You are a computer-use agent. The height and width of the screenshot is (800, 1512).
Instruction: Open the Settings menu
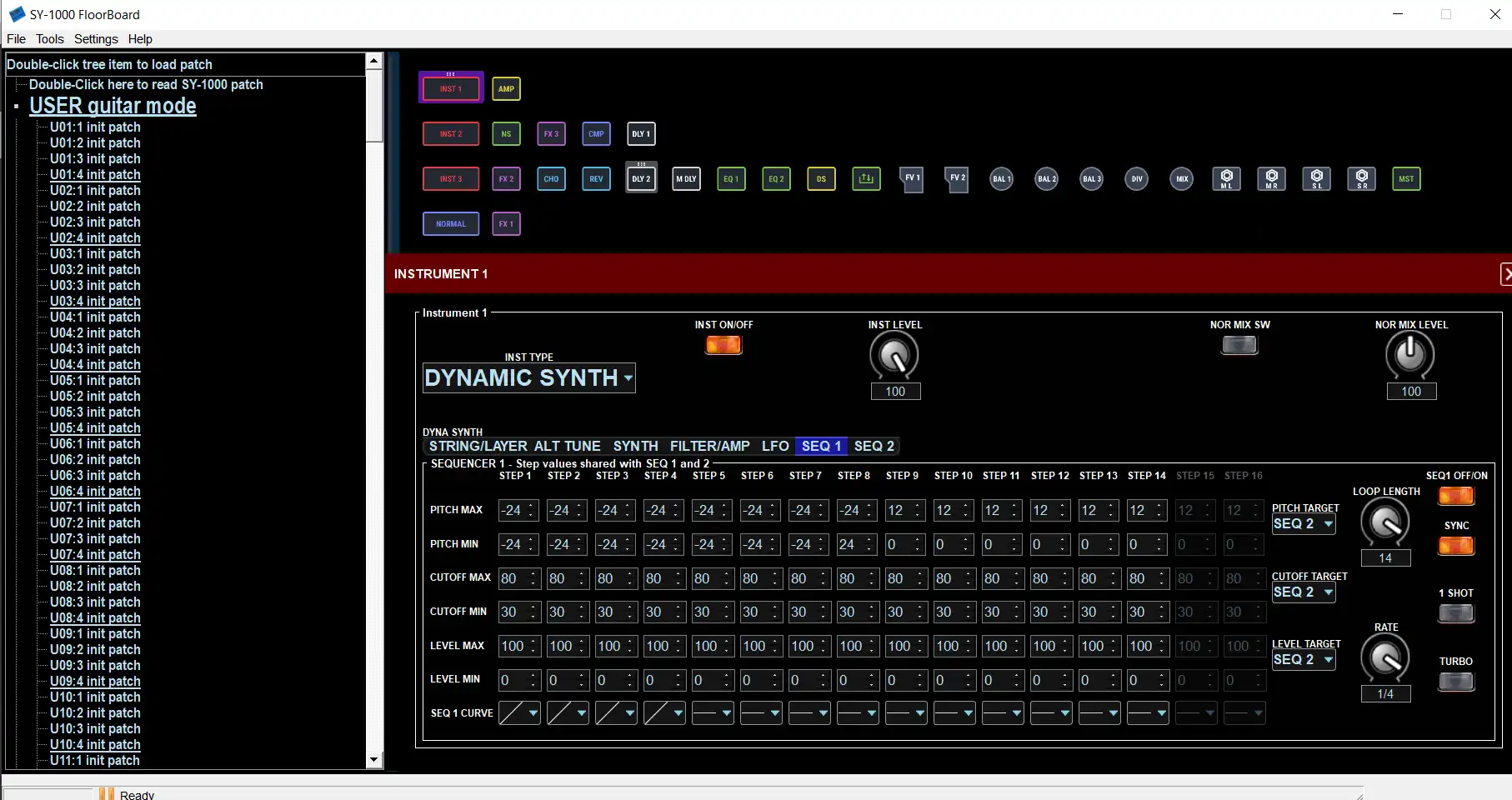(x=96, y=38)
